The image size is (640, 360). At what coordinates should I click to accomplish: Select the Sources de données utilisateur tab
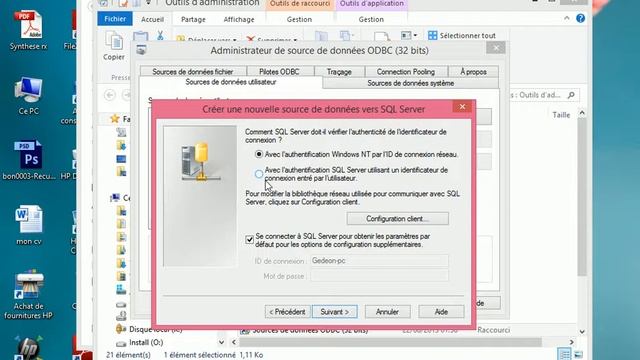[x=231, y=82]
